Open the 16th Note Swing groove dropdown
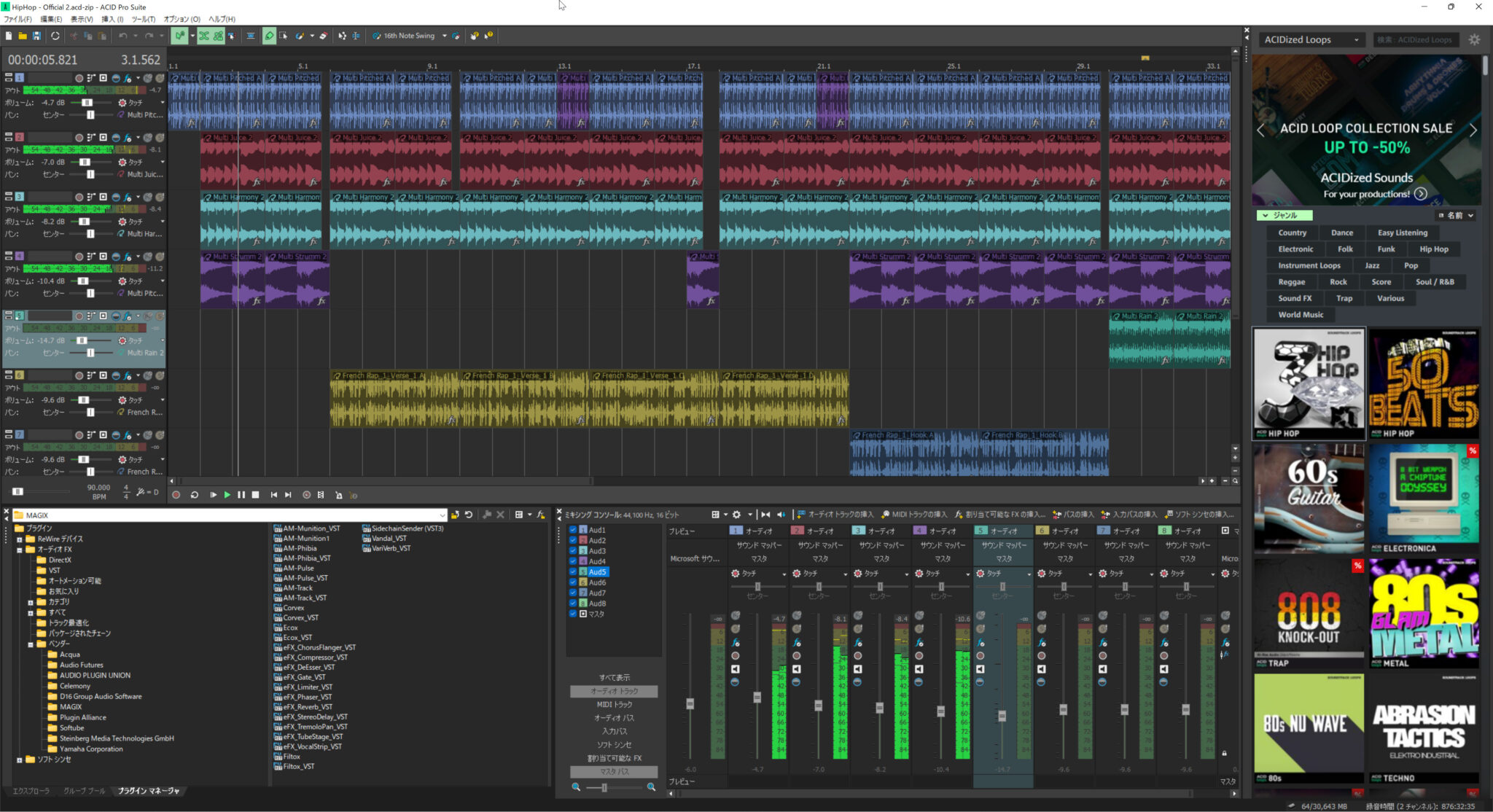The width and height of the screenshot is (1493, 812). tap(444, 36)
